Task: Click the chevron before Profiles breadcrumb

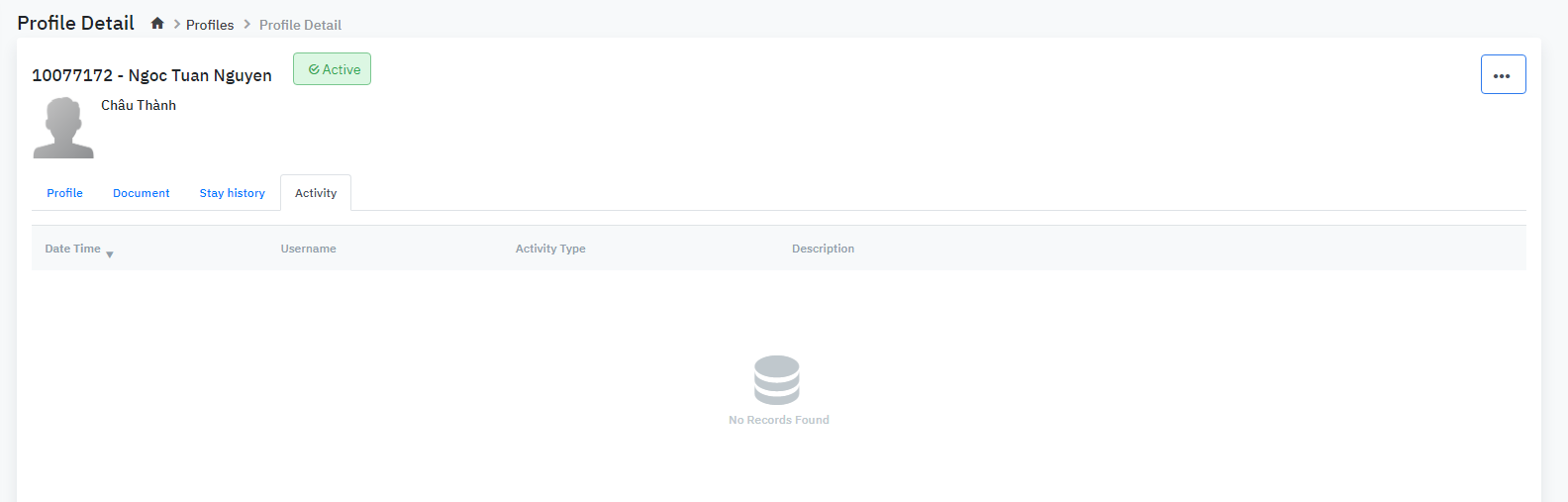Action: [x=177, y=25]
